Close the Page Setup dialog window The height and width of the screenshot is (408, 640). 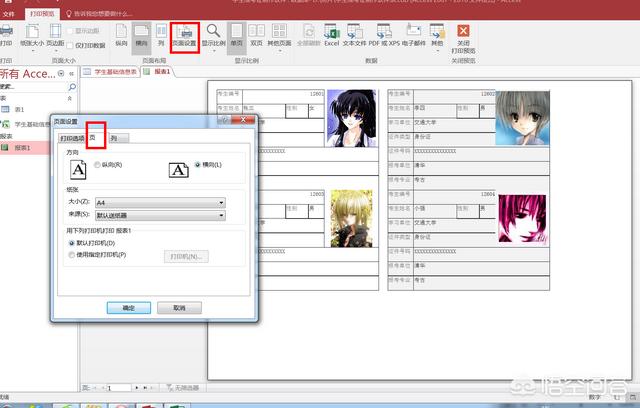click(243, 120)
